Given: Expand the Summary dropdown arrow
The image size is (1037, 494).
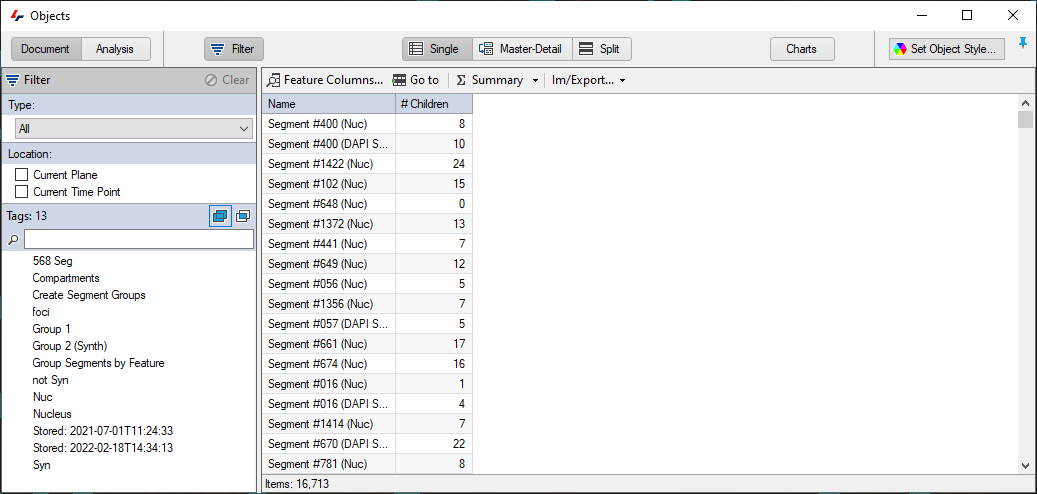Looking at the screenshot, I should [x=534, y=81].
